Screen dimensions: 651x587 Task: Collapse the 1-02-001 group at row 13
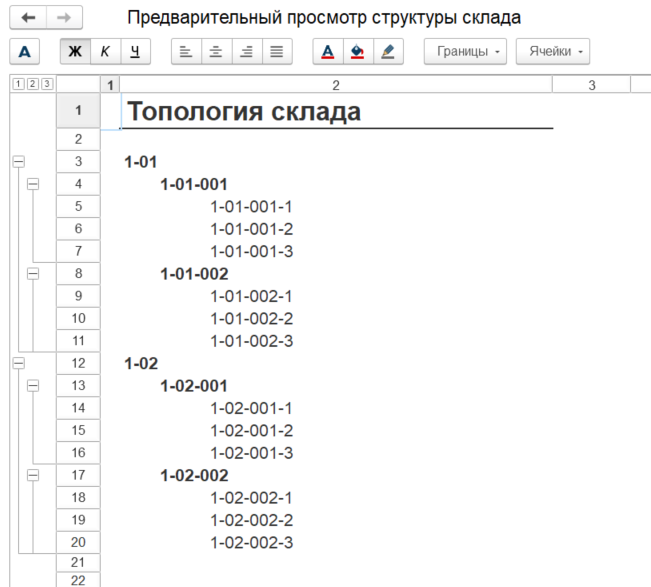(33, 385)
